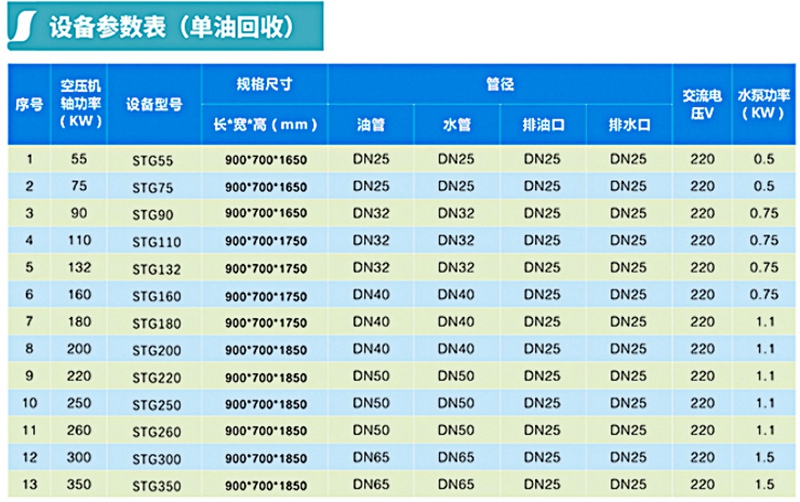Select the STG110 model cell
Viewport: 800px width, 502px height.
pyautogui.click(x=154, y=242)
